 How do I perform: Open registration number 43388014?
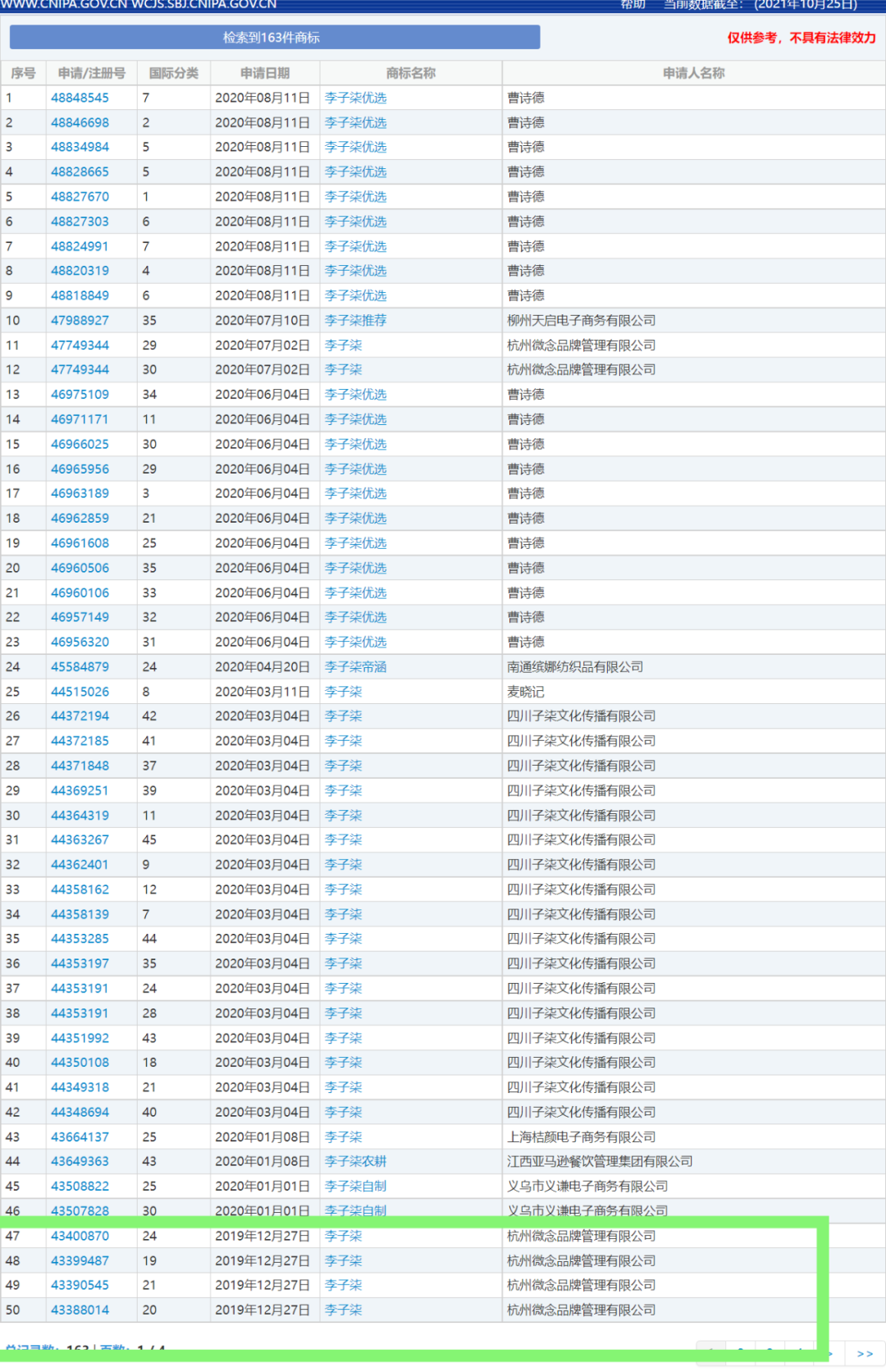[80, 1310]
